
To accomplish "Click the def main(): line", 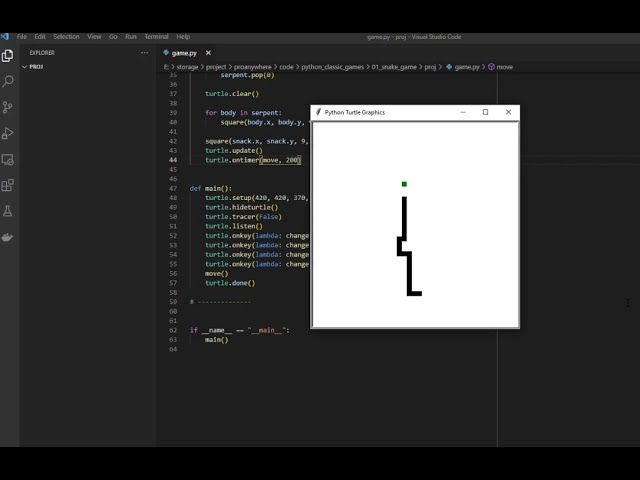I will [211, 189].
